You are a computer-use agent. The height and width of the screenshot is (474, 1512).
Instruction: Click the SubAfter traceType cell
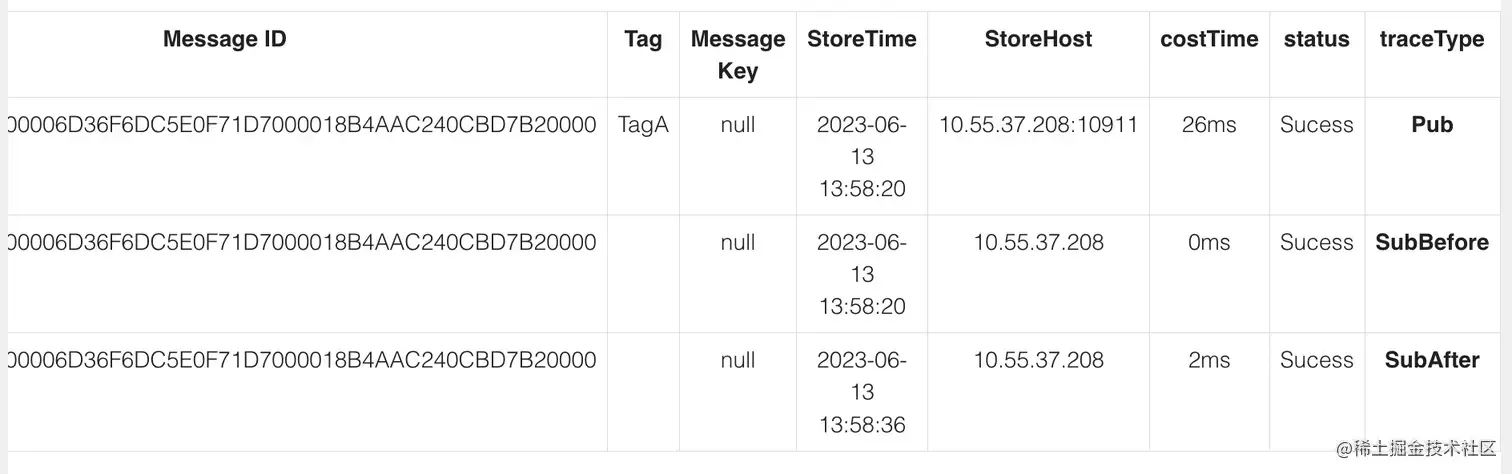(x=1432, y=361)
